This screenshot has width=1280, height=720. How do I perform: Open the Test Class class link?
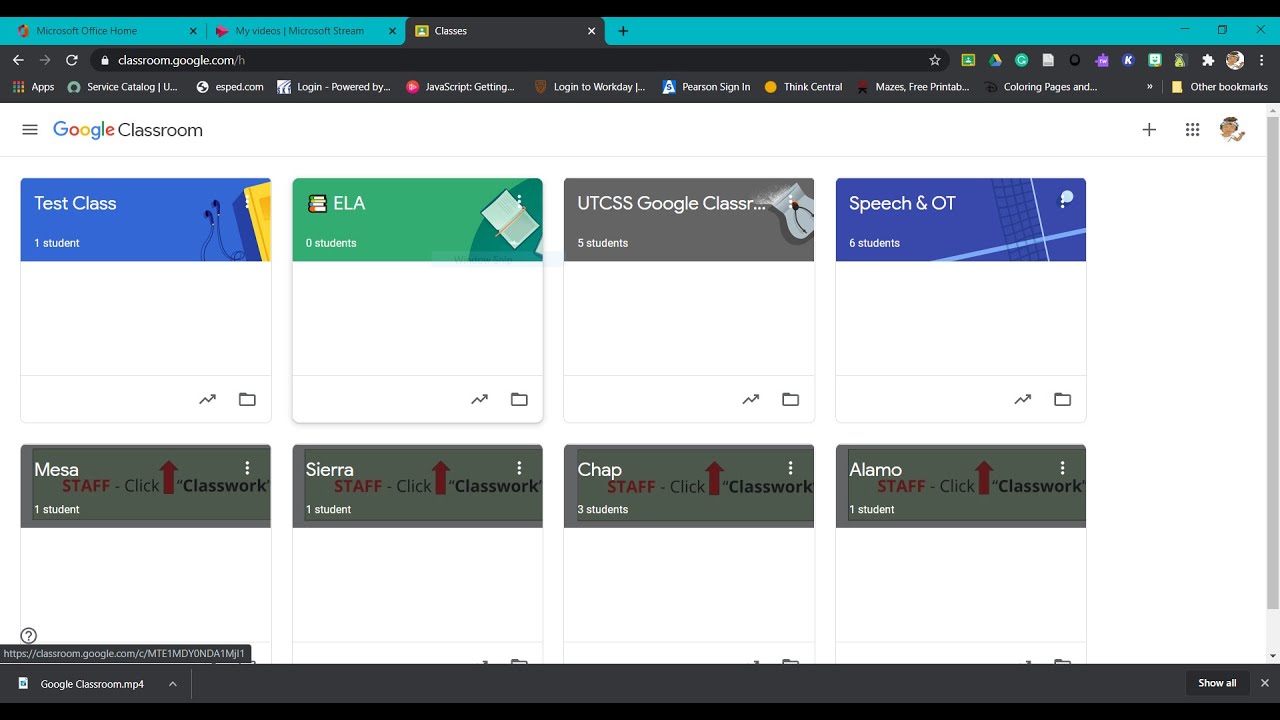click(x=75, y=203)
